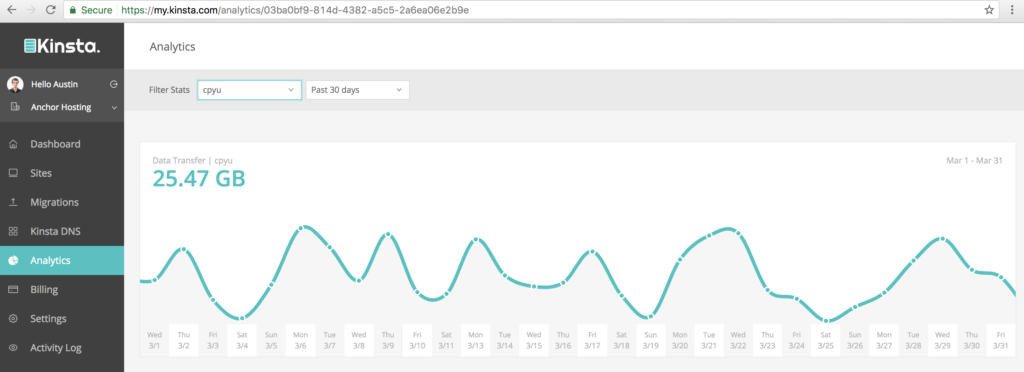This screenshot has width=1024, height=372.
Task: Click the Thu 3/16 axis label
Action: coord(564,339)
